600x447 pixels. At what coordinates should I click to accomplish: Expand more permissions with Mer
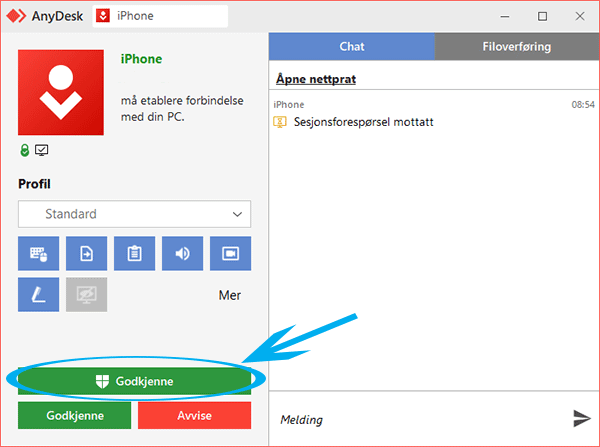click(229, 295)
